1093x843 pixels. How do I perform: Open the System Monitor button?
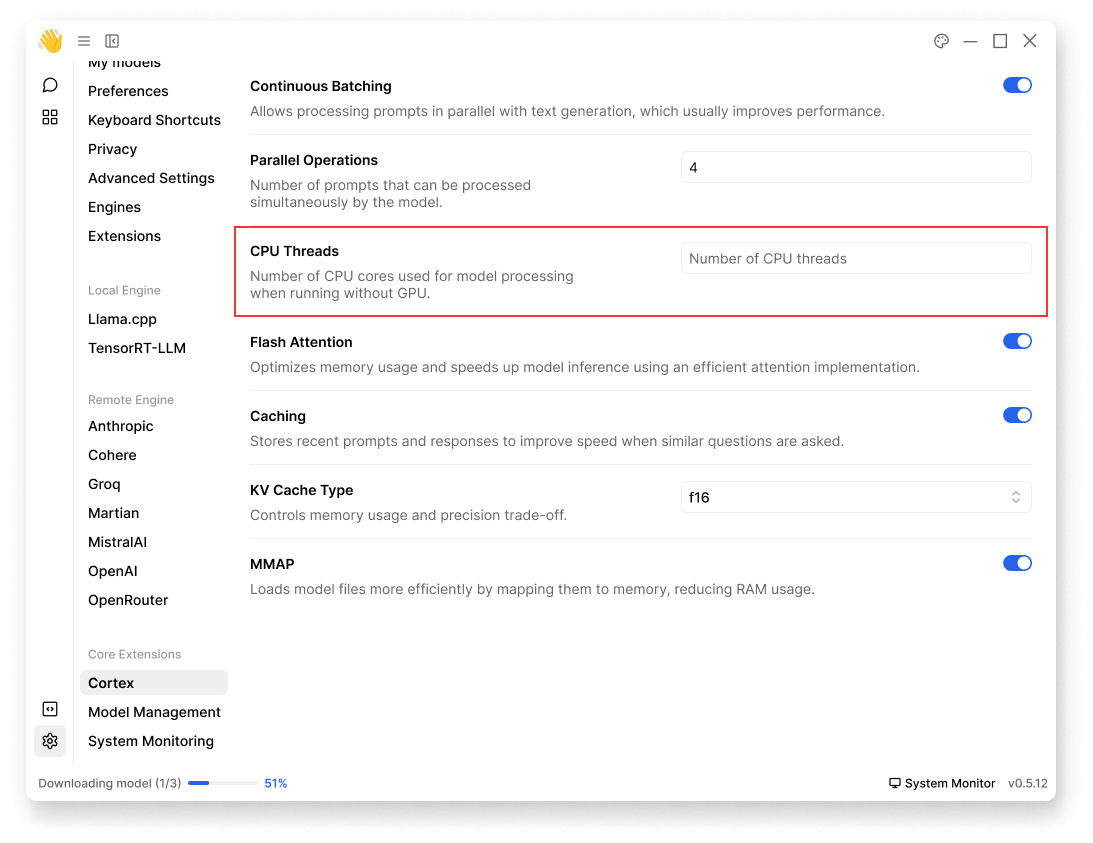942,783
